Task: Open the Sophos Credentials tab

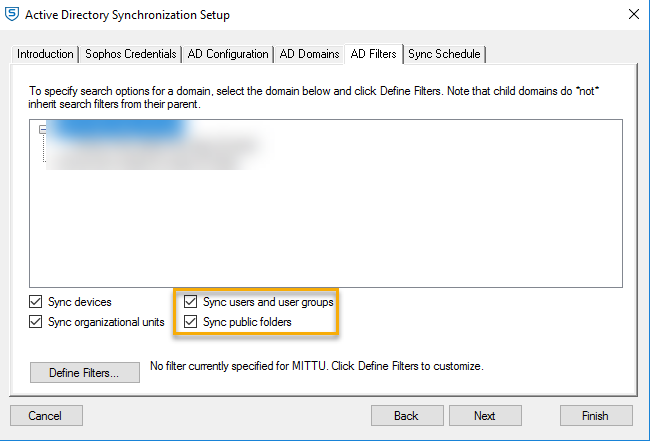Action: pos(131,54)
